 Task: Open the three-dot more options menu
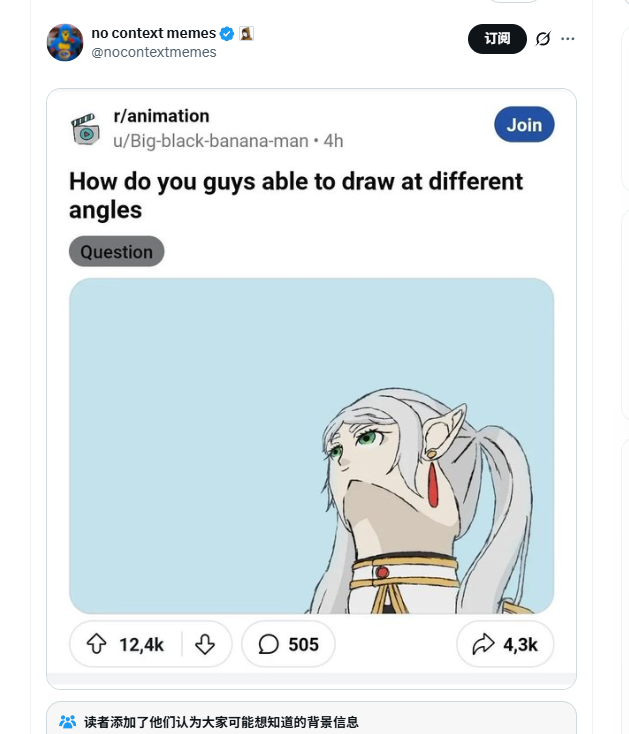pyautogui.click(x=568, y=39)
